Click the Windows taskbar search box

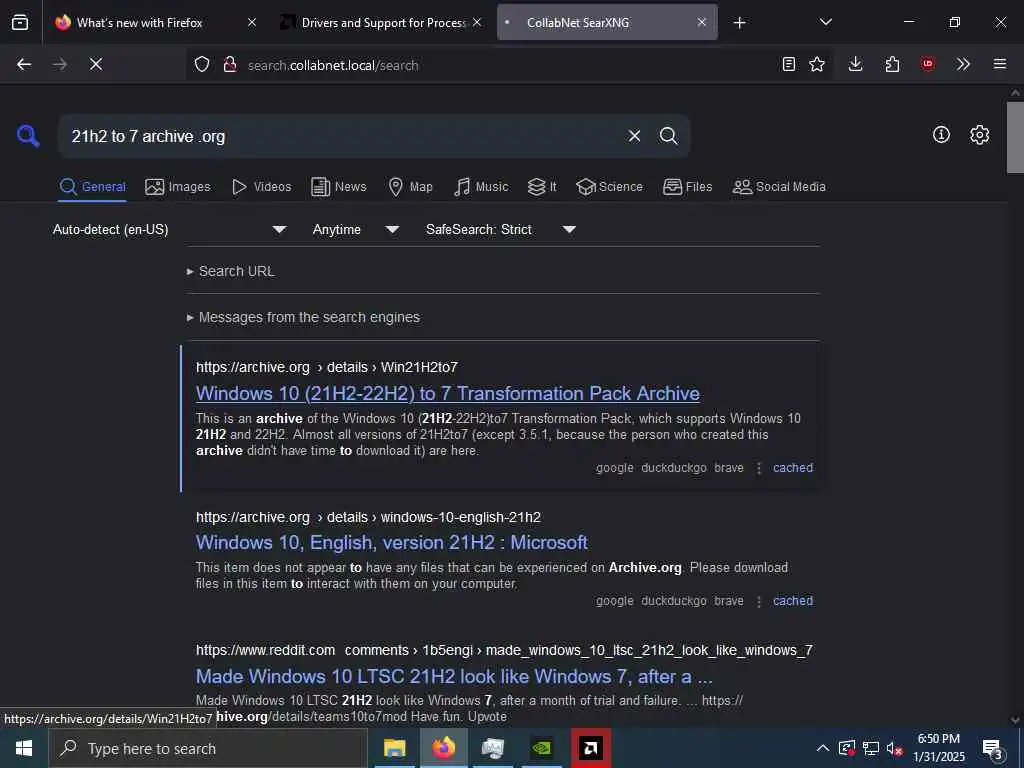[208, 748]
